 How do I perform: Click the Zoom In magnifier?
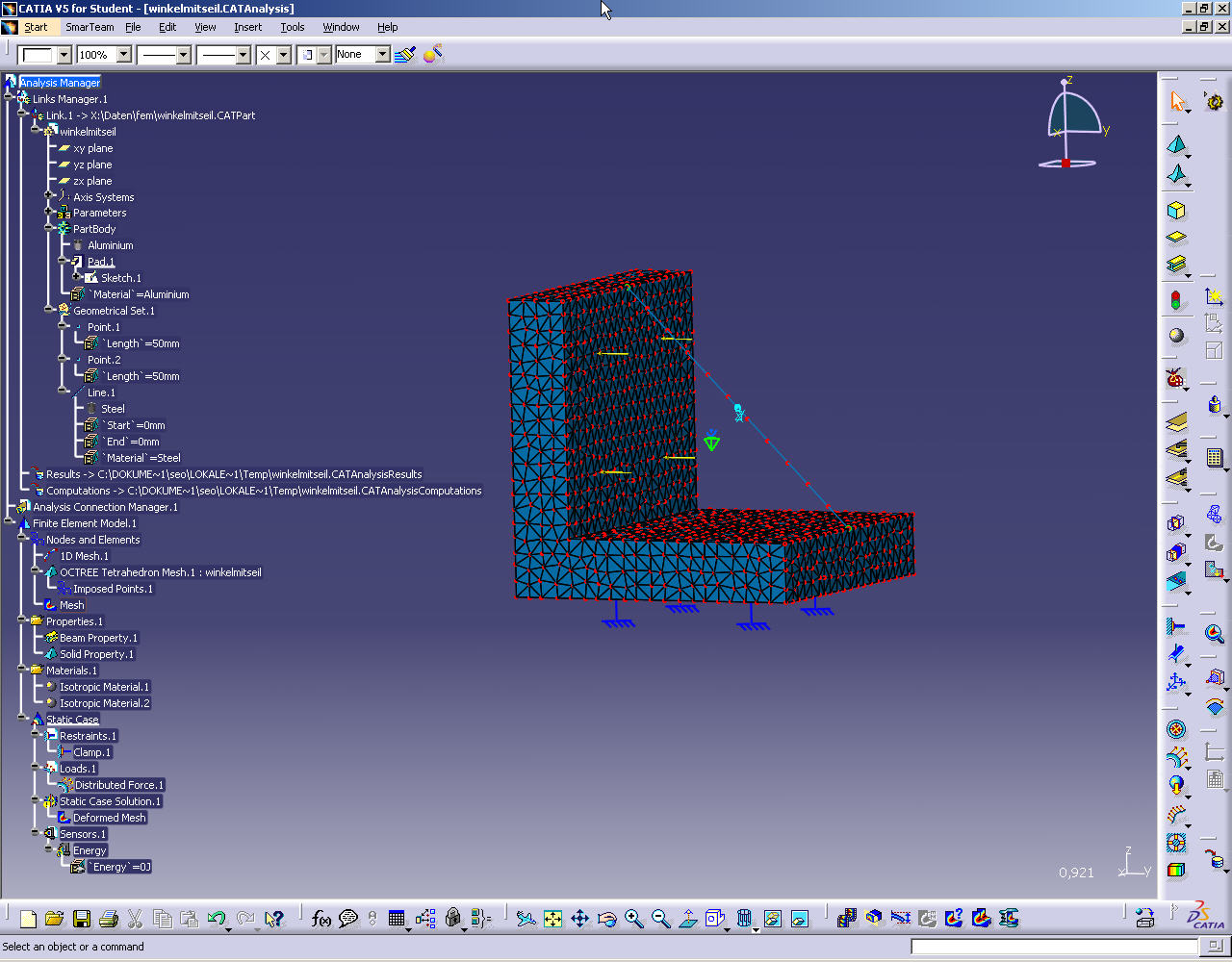pyautogui.click(x=633, y=919)
